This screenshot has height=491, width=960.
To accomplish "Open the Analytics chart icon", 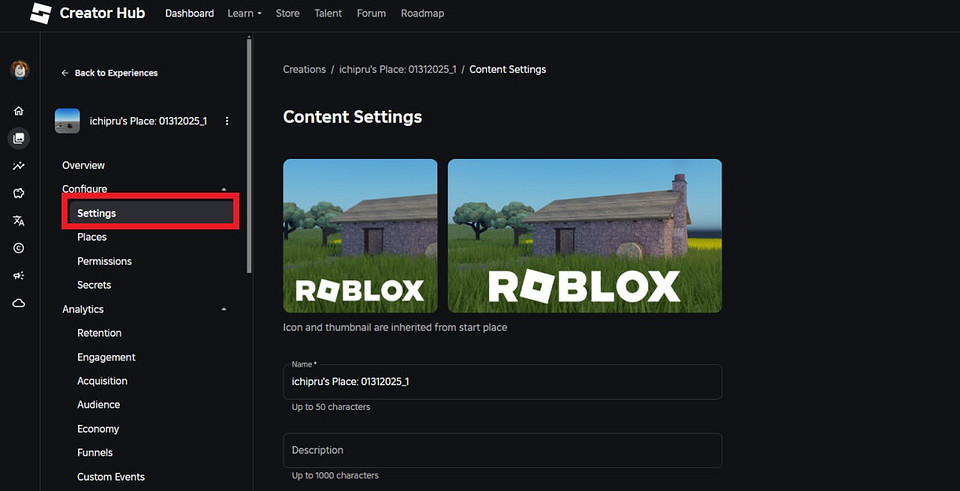I will pos(19,166).
